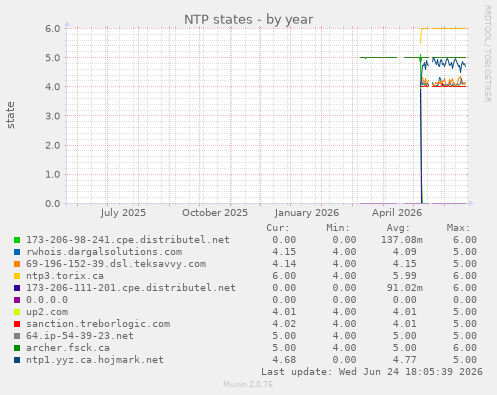
Task: Click the 2.0 y-axis tick label
Action: point(53,145)
